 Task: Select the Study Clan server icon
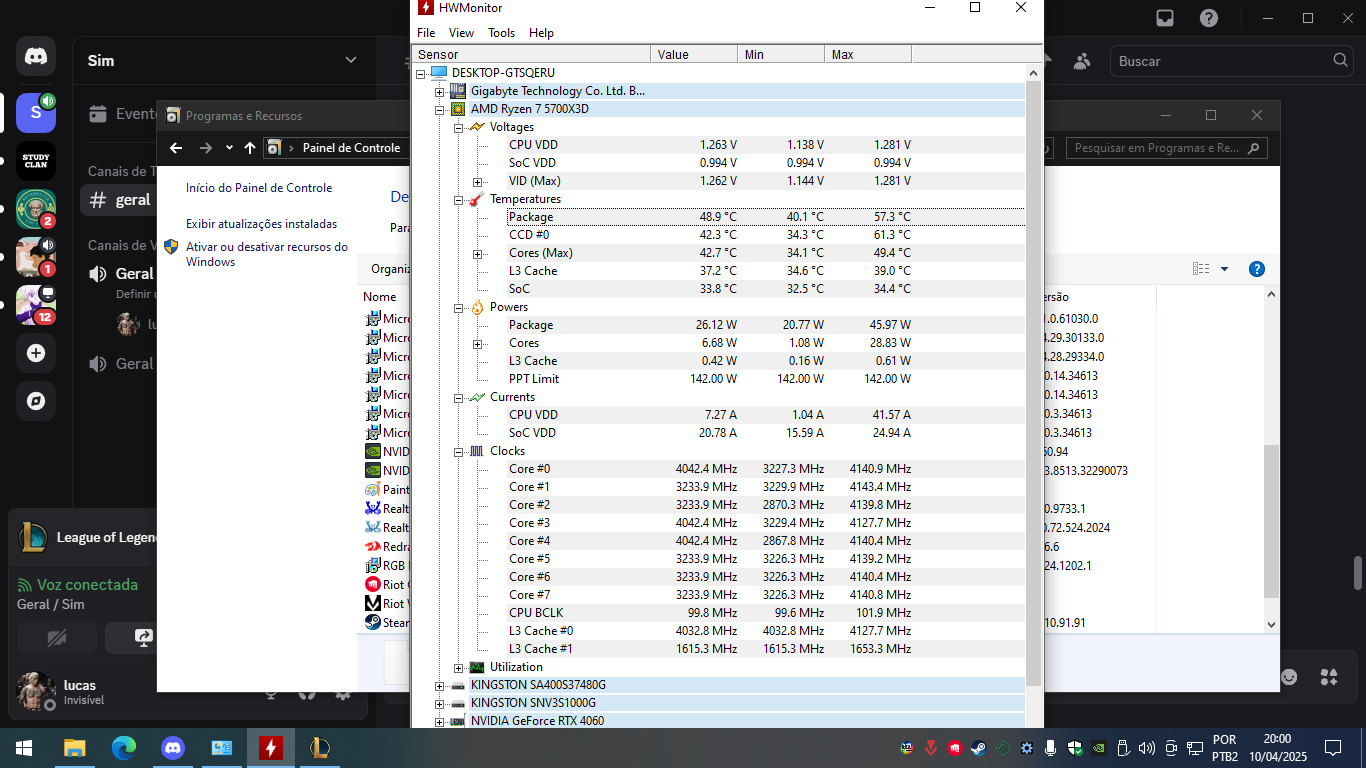(x=36, y=161)
